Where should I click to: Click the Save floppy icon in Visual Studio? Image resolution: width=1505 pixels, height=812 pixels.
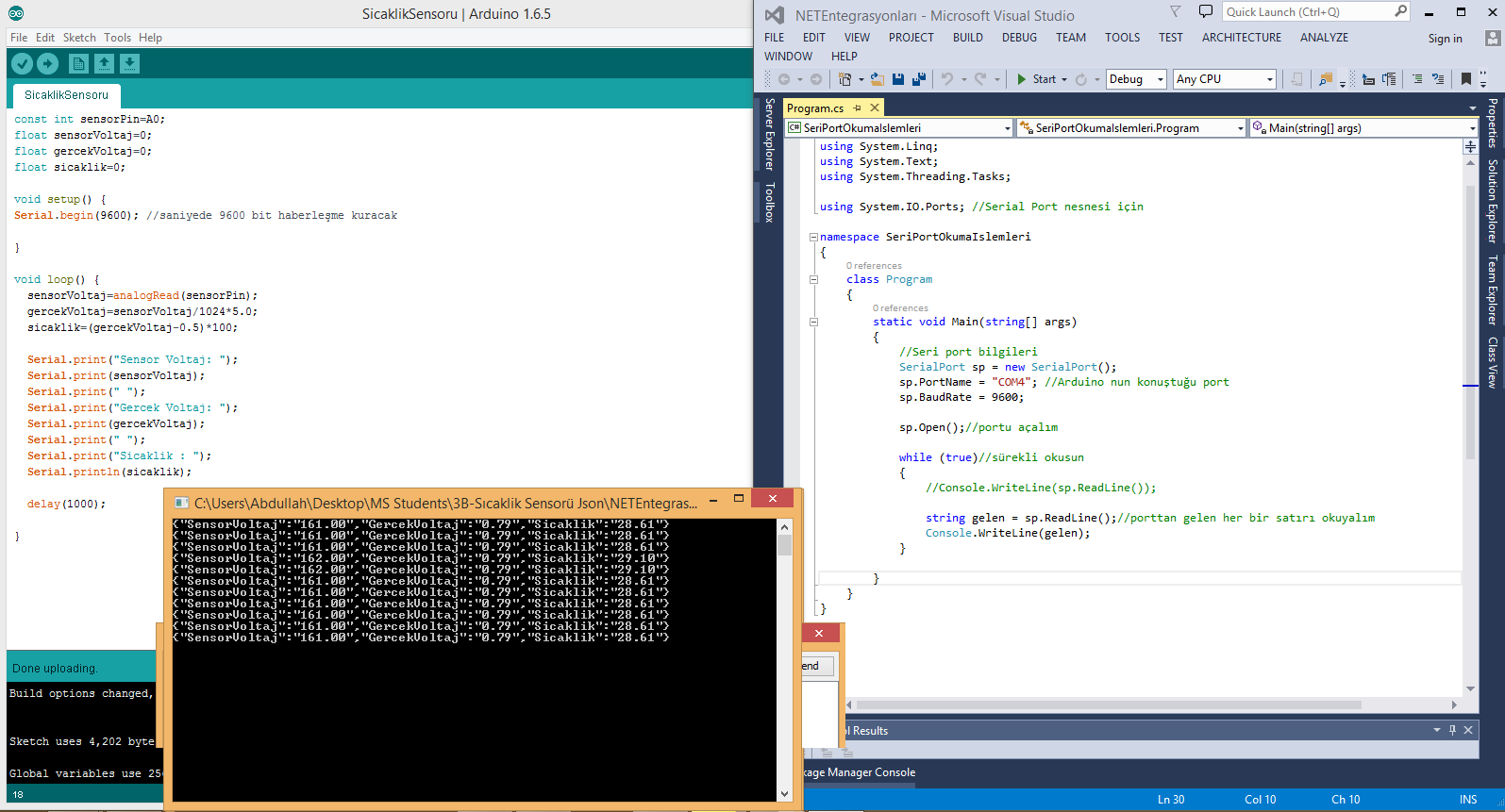tap(898, 79)
